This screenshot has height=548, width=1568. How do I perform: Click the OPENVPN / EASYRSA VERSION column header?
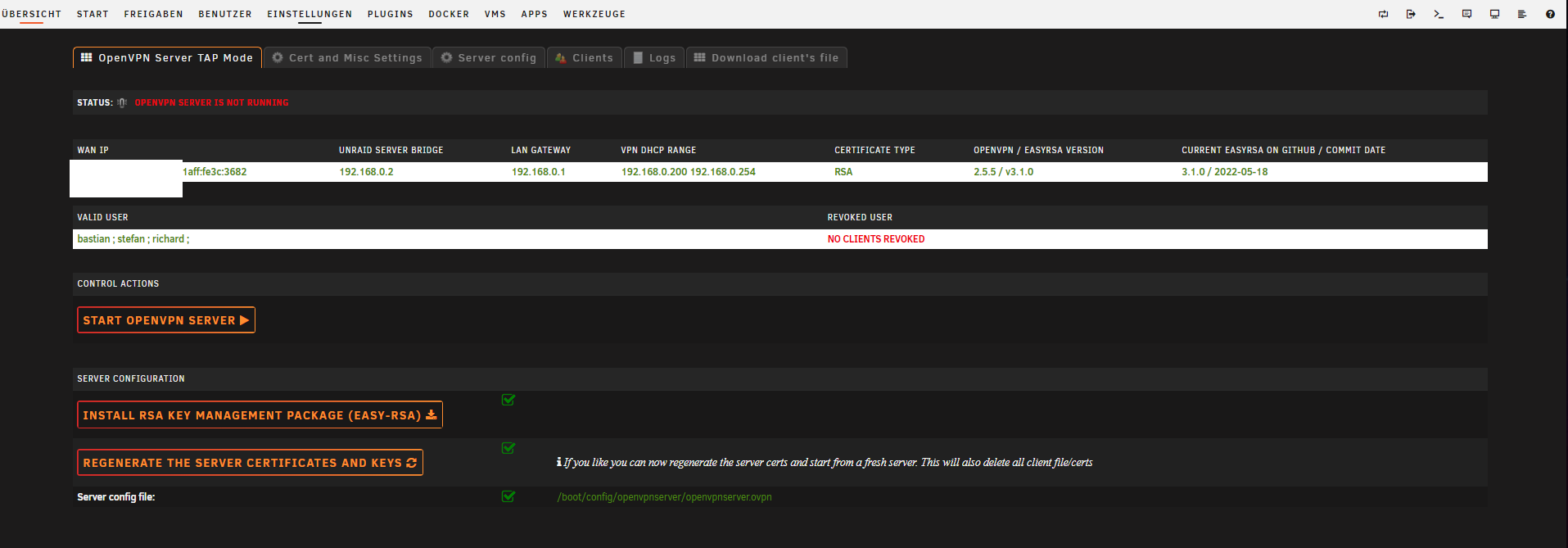[x=1038, y=150]
